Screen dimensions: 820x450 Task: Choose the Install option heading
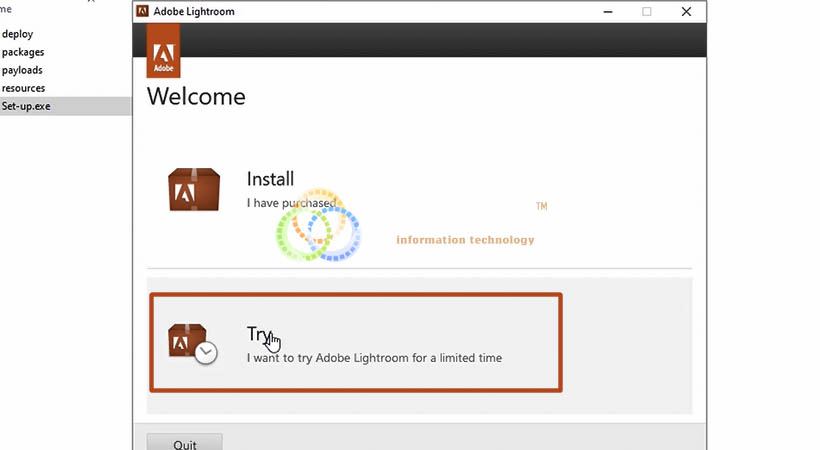(270, 179)
